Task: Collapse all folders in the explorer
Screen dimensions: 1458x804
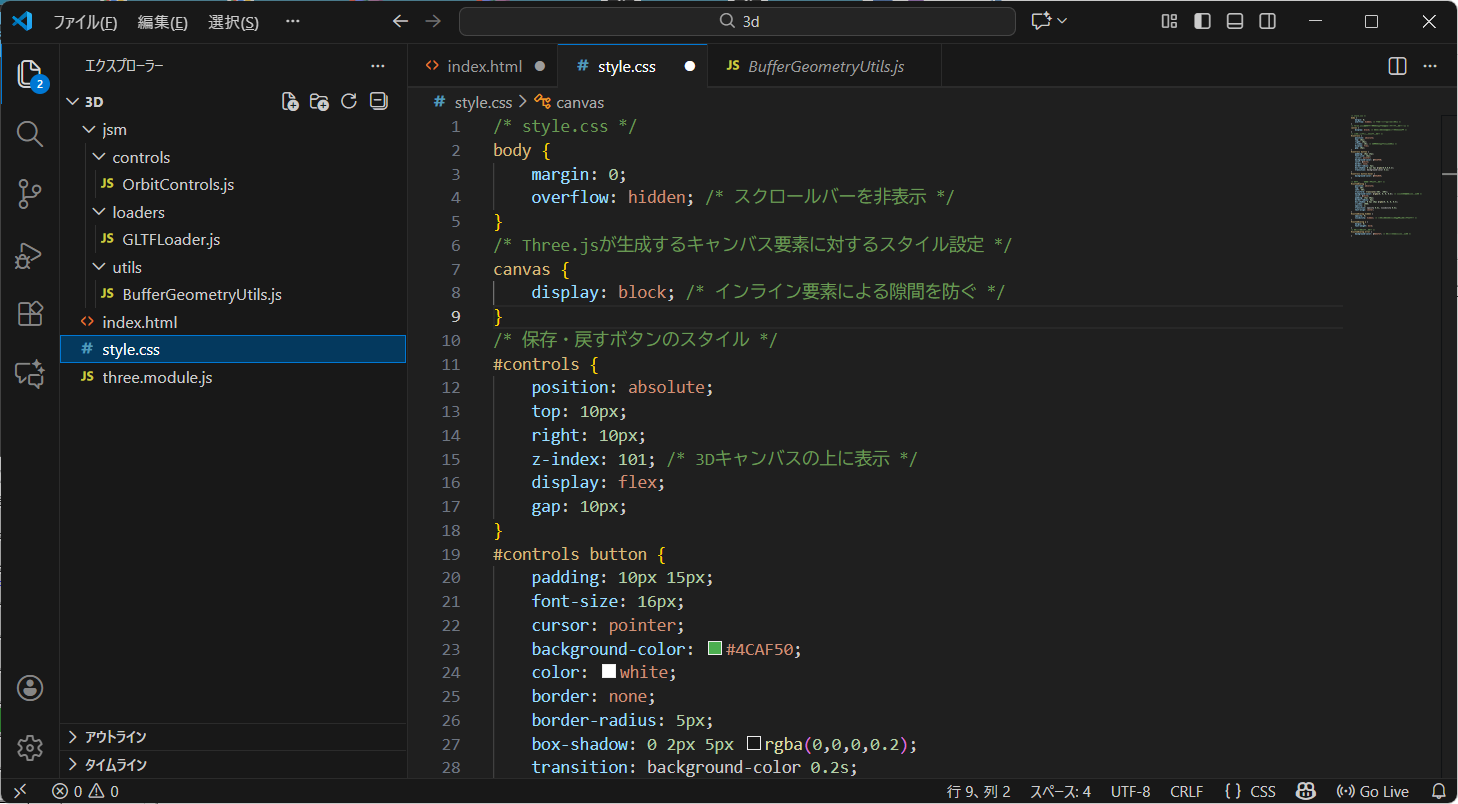Action: pyautogui.click(x=378, y=101)
